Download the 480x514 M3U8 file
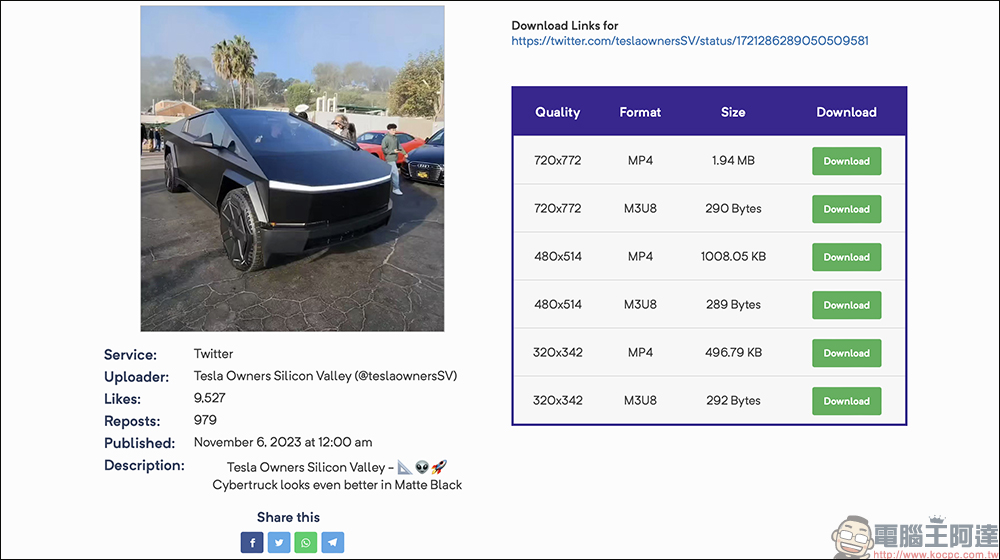This screenshot has height=560, width=1000. point(846,305)
